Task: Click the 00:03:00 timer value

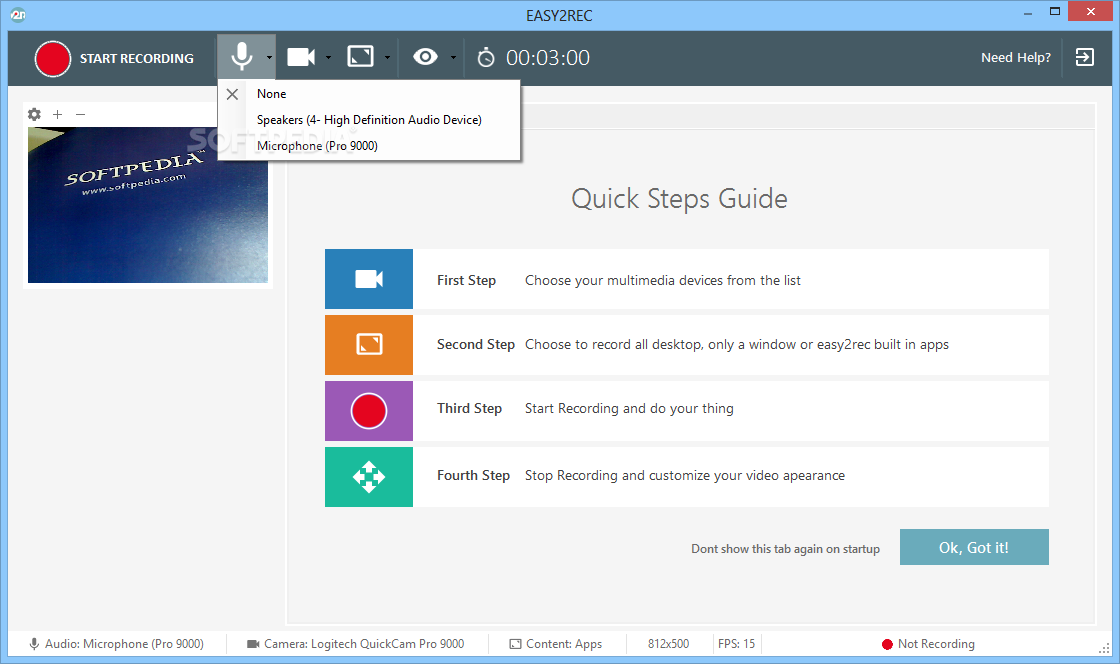Action: pos(548,58)
